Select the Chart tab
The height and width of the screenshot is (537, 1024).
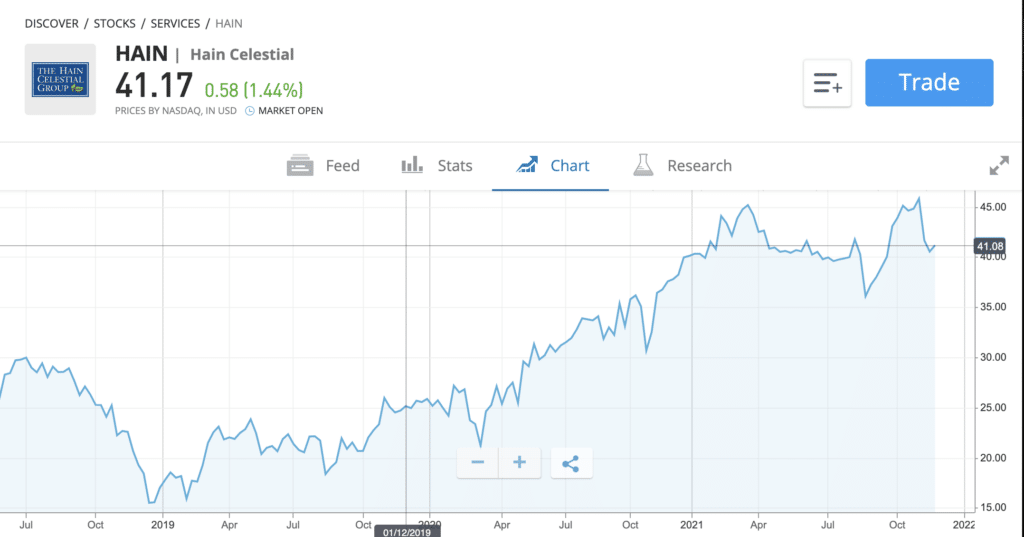tap(552, 165)
